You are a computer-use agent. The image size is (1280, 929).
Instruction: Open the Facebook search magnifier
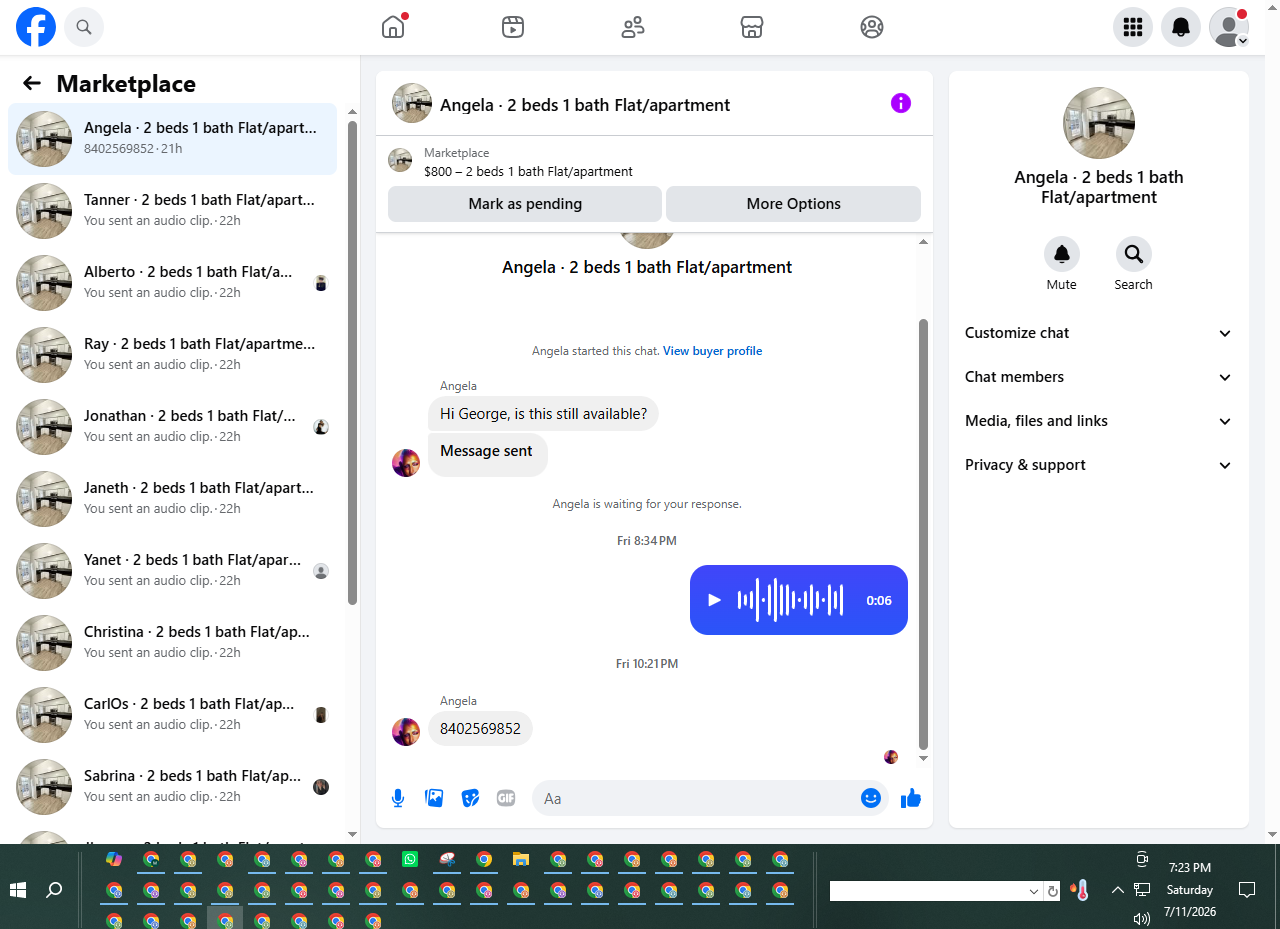(x=84, y=27)
